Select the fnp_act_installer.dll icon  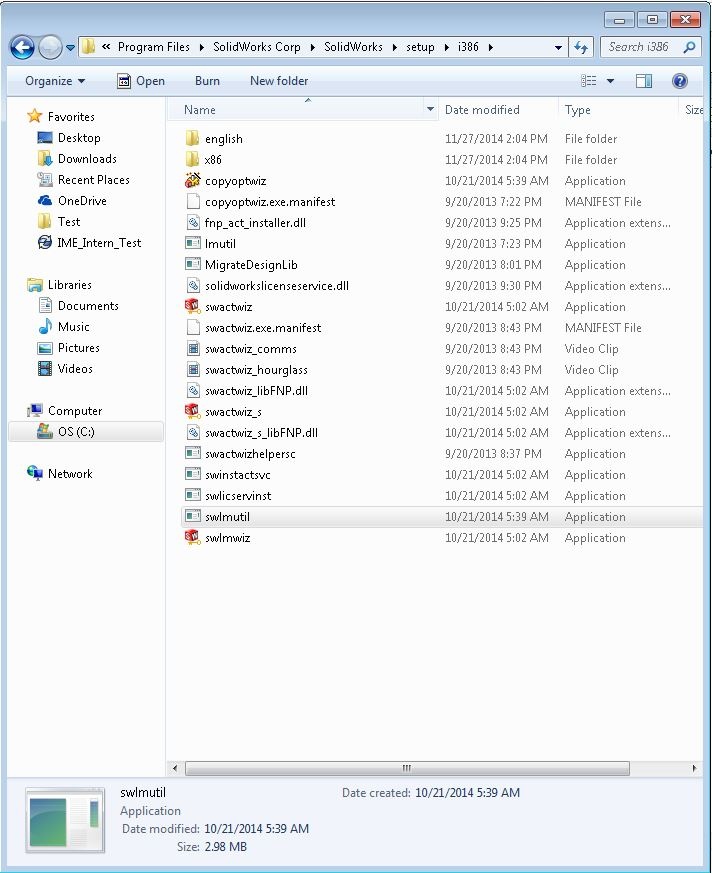[x=193, y=223]
